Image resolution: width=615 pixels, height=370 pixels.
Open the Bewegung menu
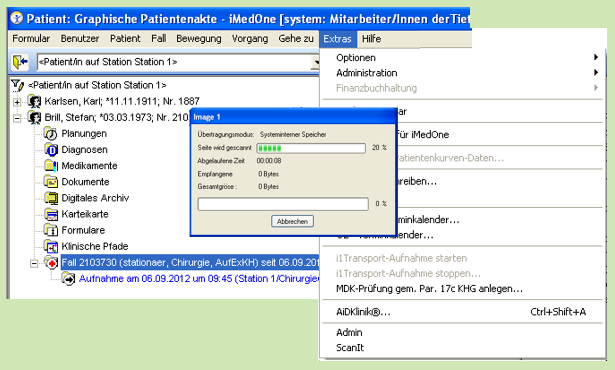(198, 38)
